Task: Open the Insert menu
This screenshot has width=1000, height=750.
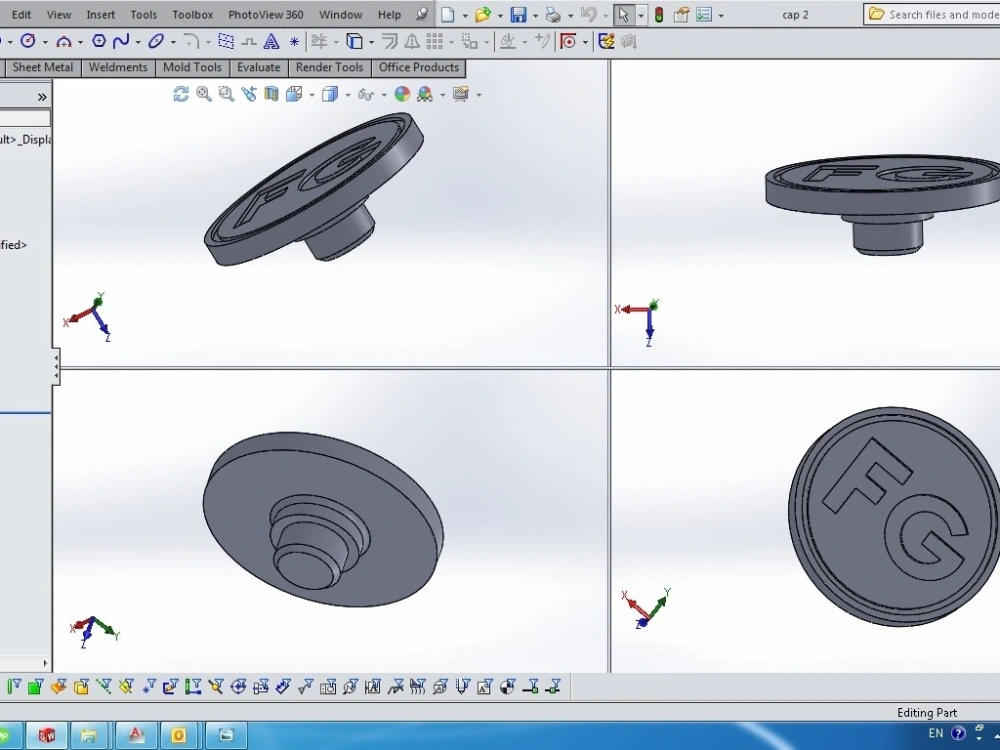Action: point(101,15)
